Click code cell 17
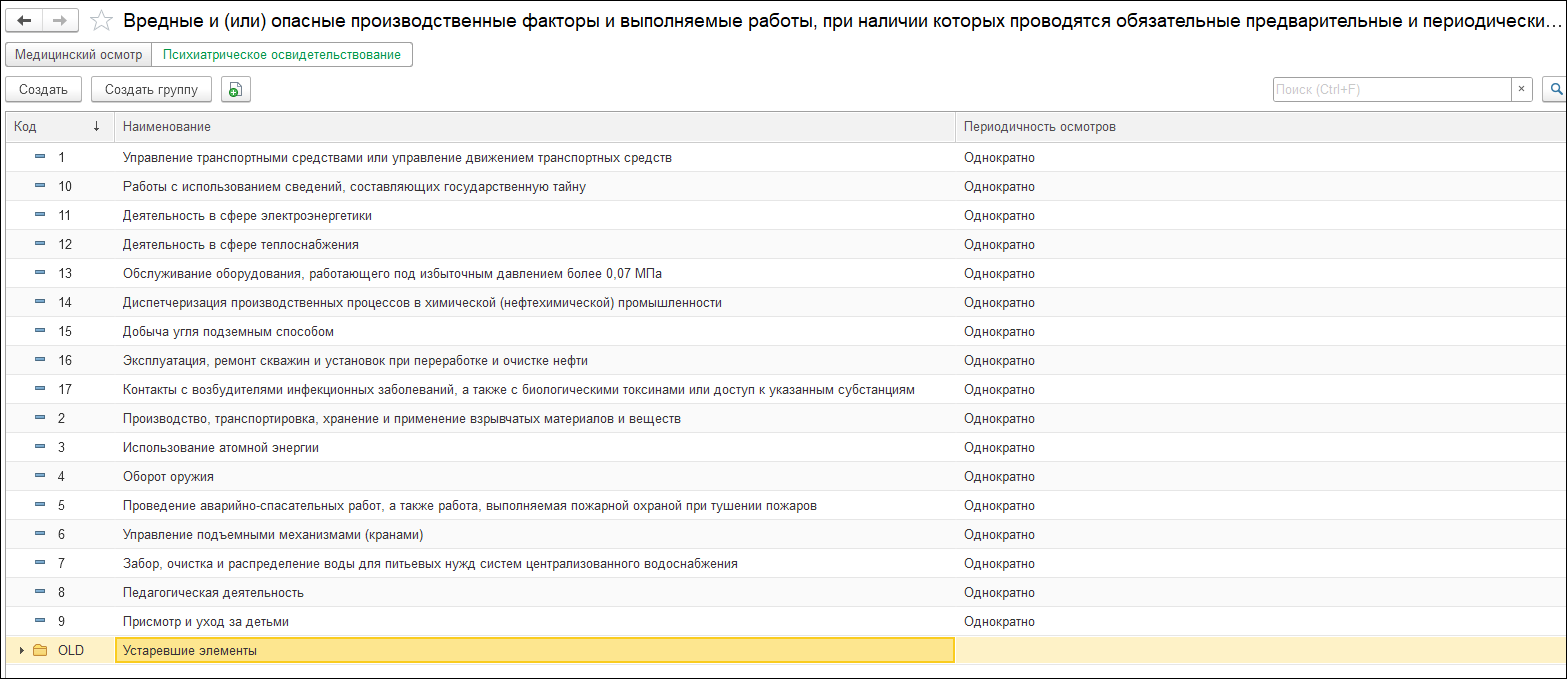This screenshot has width=1568, height=680. tap(65, 389)
